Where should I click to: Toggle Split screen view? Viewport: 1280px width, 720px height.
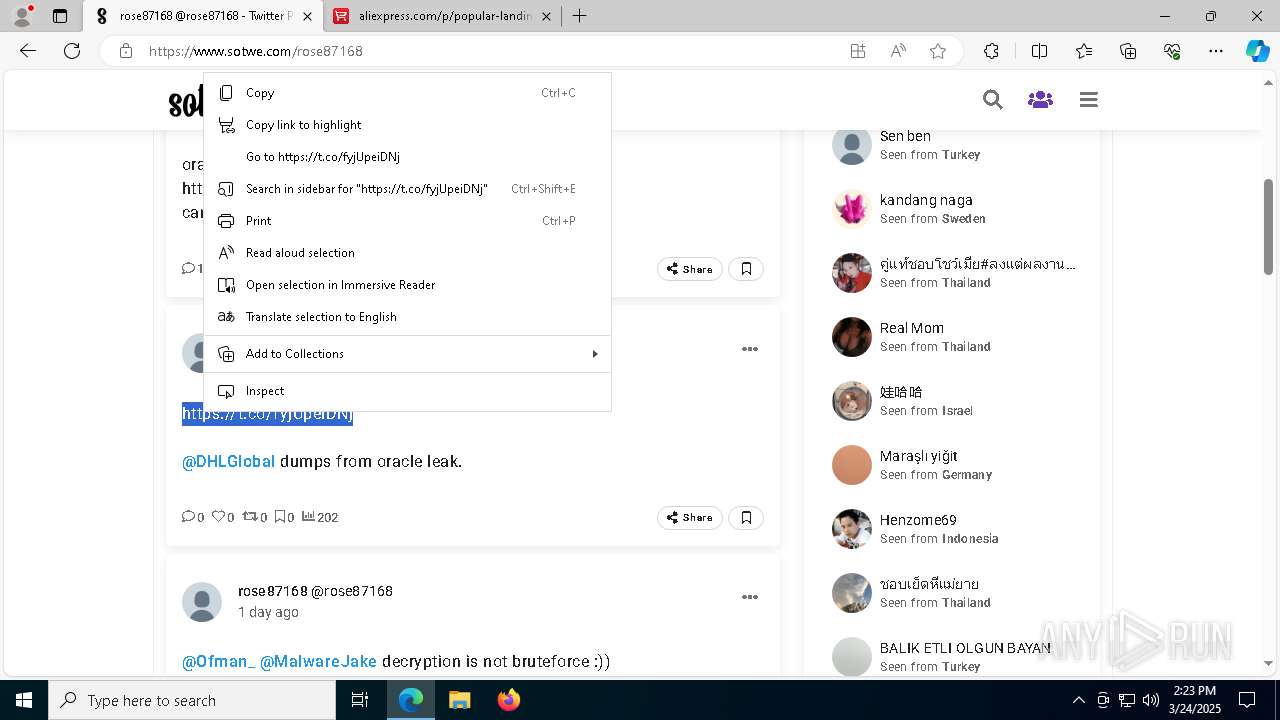click(1039, 51)
